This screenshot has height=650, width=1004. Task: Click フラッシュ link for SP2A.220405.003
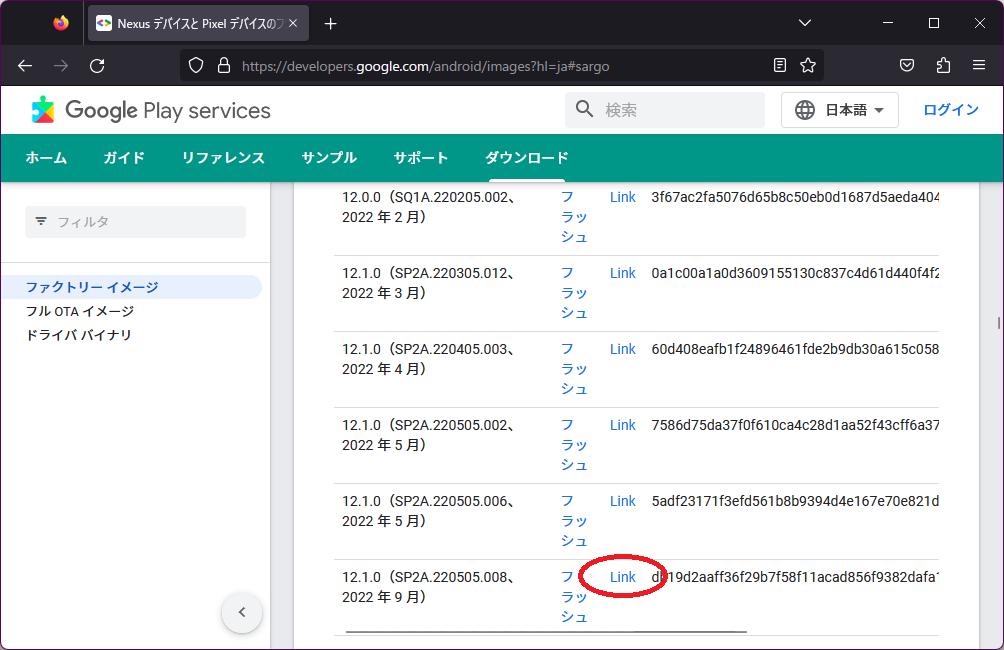[x=574, y=370]
